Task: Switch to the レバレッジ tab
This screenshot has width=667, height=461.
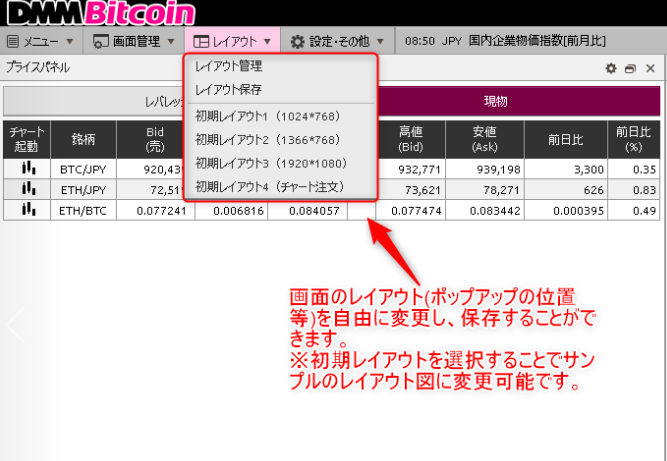Action: [x=94, y=102]
